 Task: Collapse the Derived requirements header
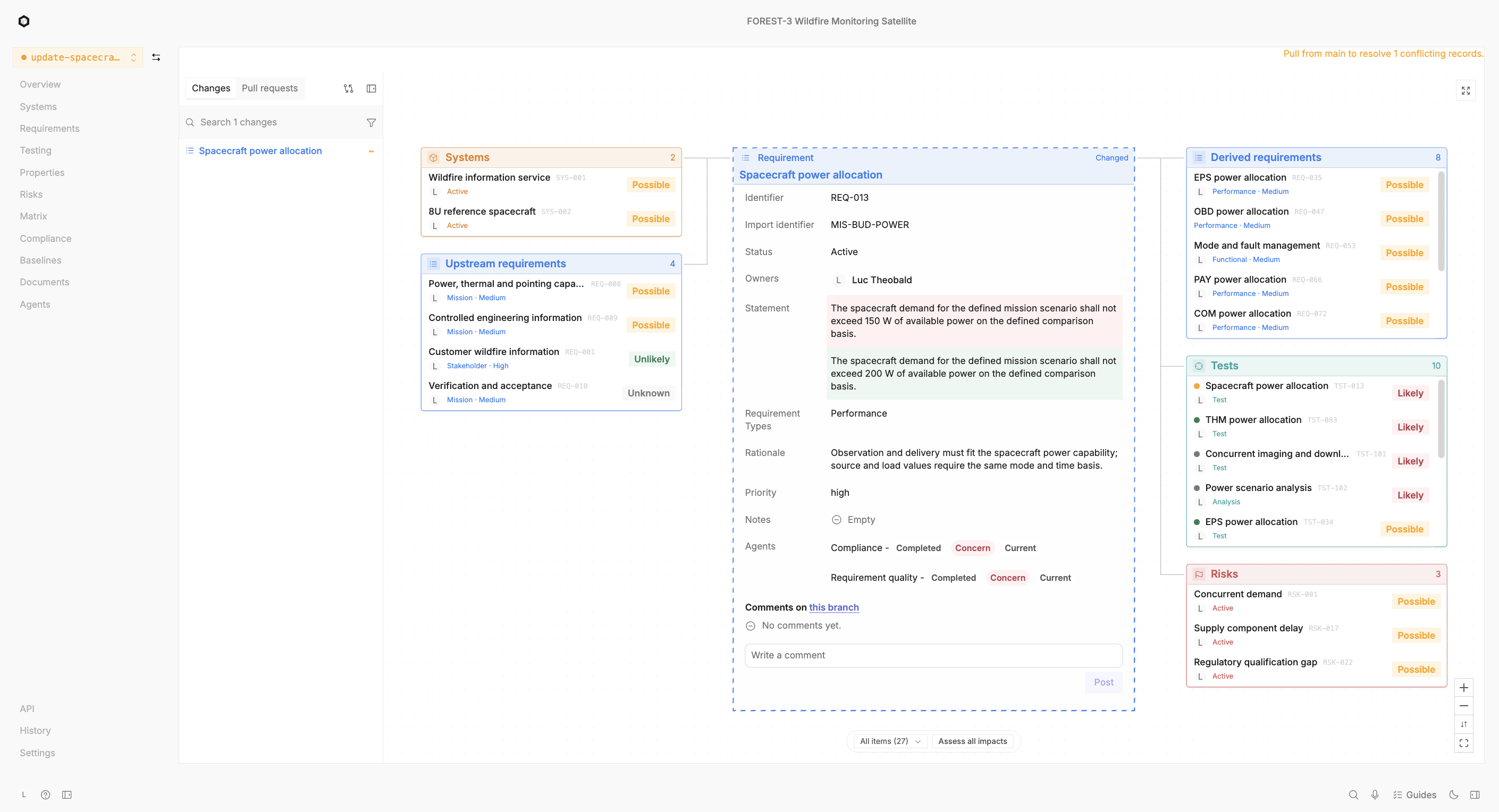(x=1316, y=158)
